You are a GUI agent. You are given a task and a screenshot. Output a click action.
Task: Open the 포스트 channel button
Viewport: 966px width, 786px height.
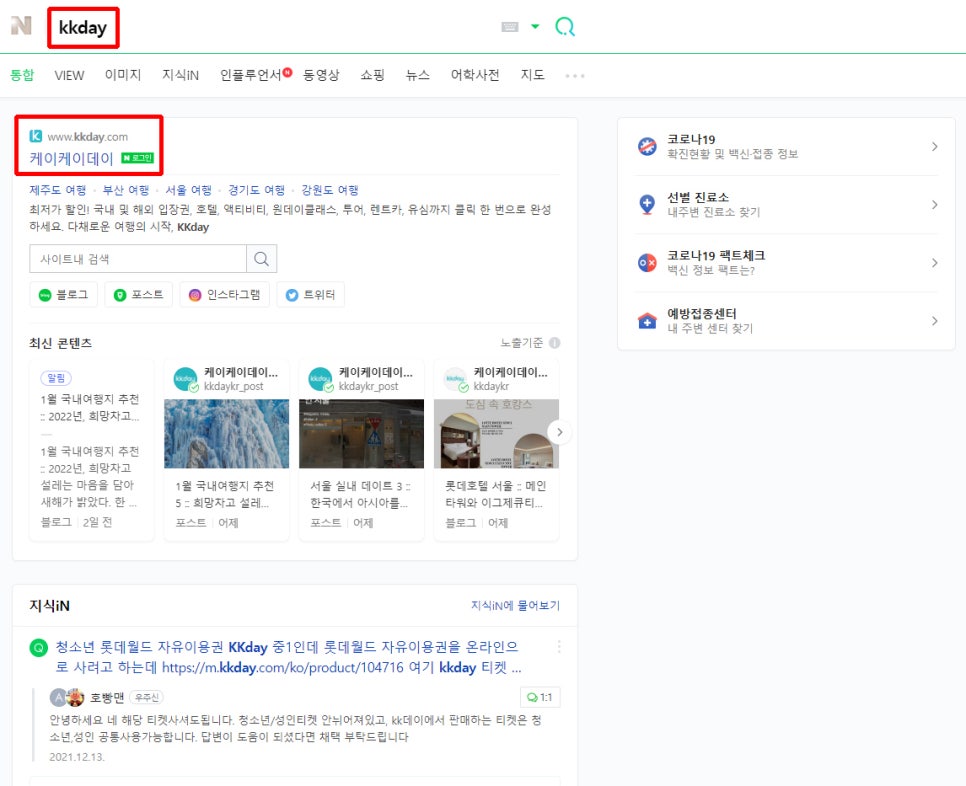coord(139,295)
